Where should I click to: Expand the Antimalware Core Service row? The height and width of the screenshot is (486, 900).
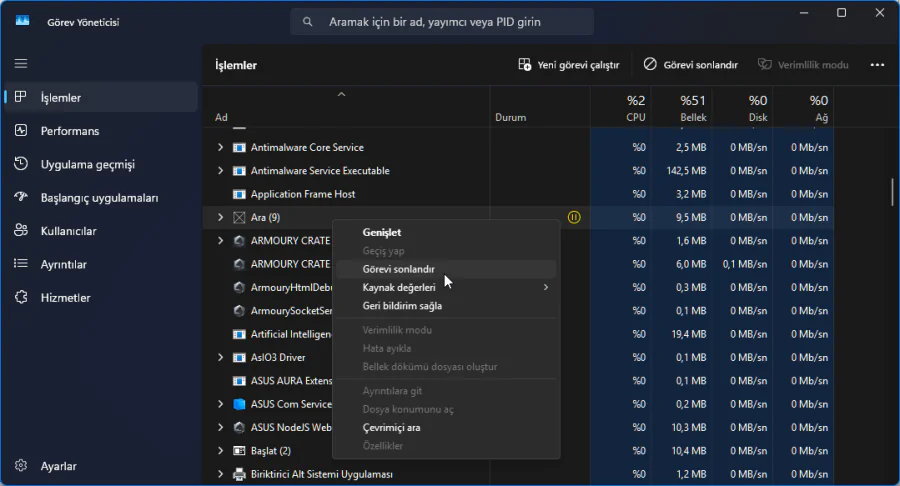pyautogui.click(x=220, y=147)
